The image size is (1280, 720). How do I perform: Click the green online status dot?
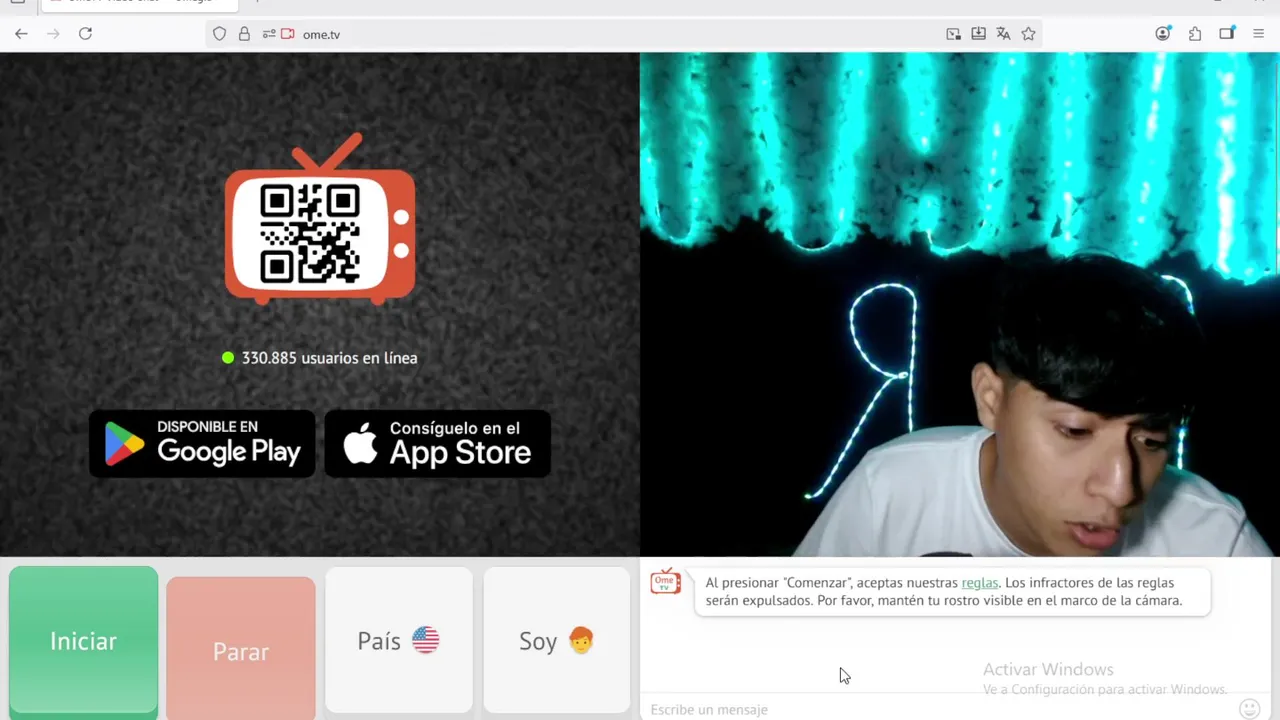click(x=228, y=357)
